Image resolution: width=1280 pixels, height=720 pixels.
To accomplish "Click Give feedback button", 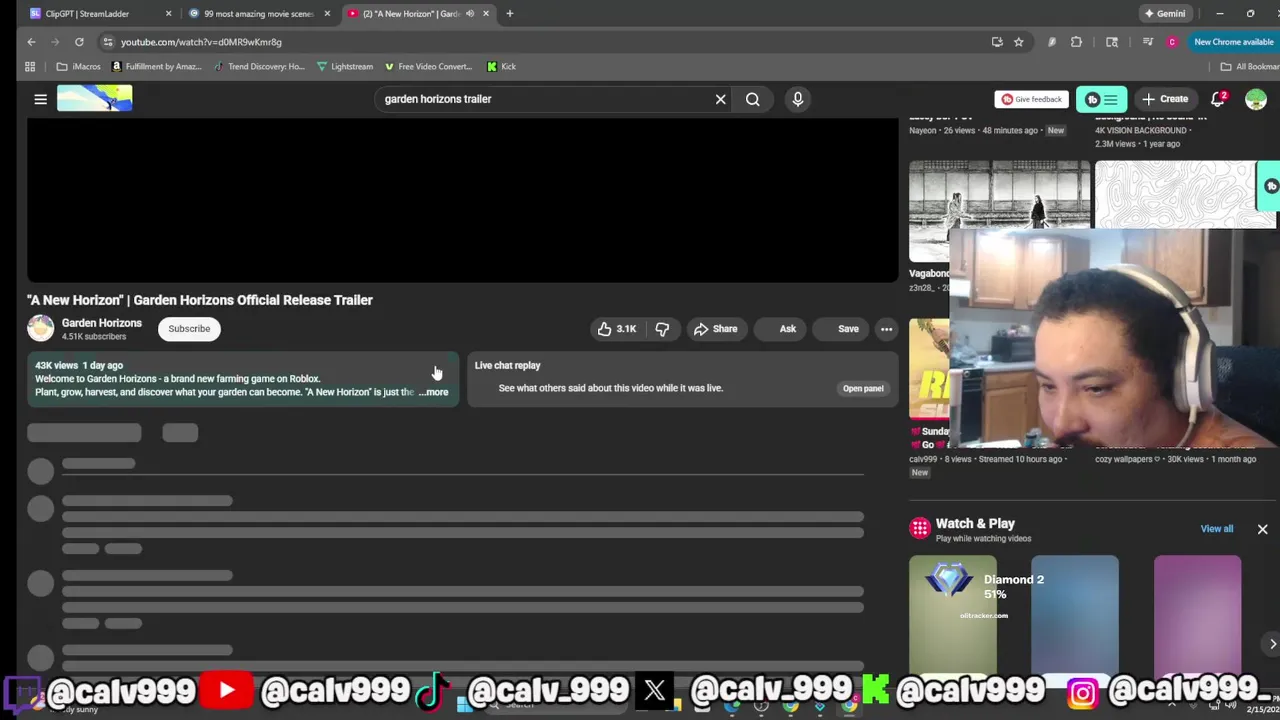I will (1032, 99).
